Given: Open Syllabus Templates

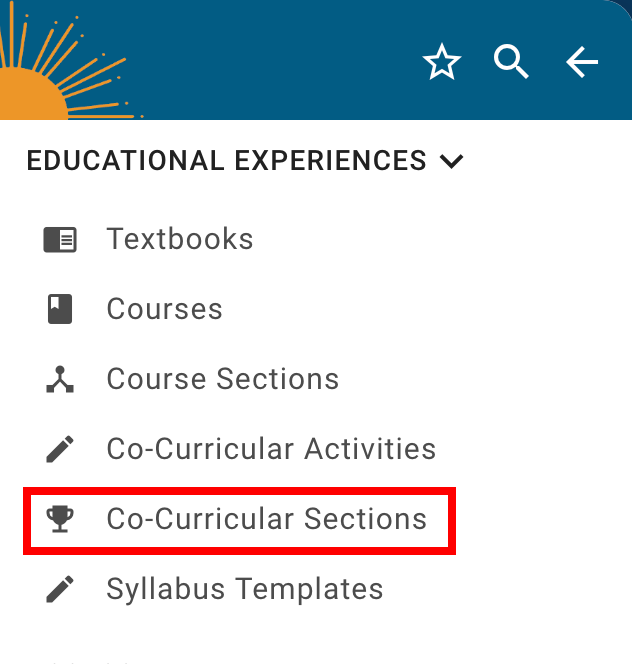Looking at the screenshot, I should 245,590.
